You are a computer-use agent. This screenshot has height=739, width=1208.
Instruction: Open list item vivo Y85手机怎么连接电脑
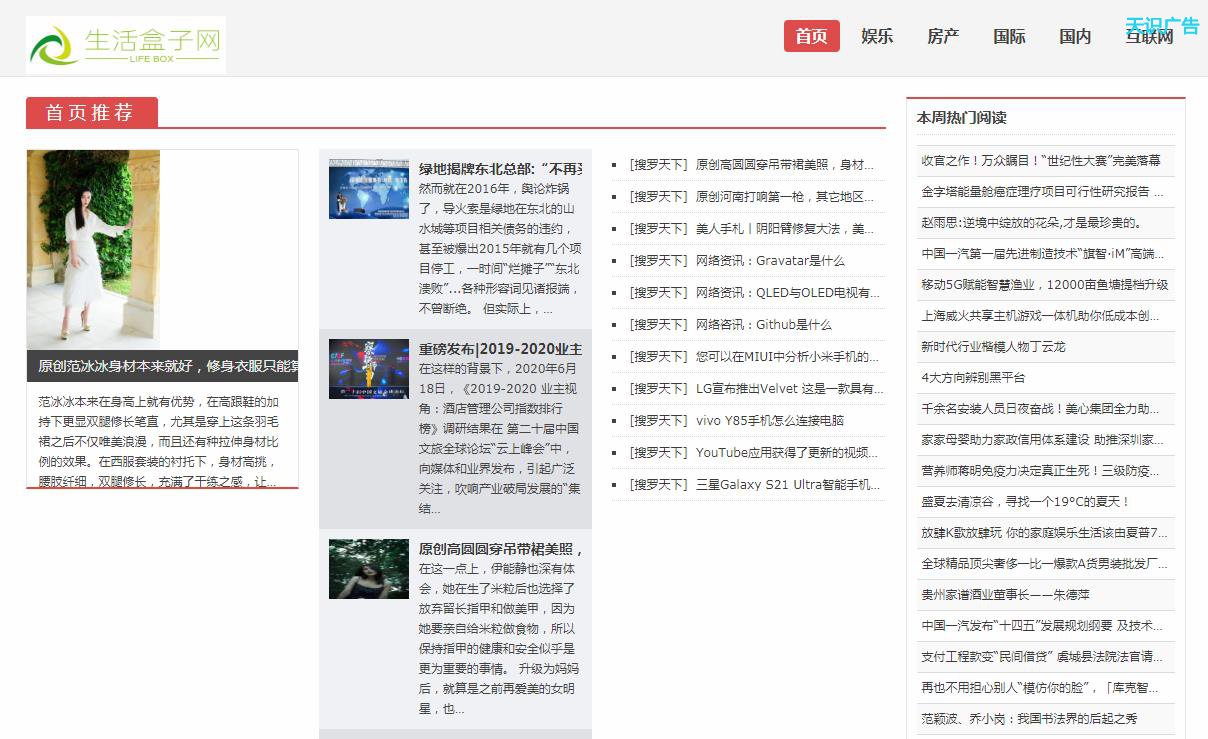click(770, 420)
